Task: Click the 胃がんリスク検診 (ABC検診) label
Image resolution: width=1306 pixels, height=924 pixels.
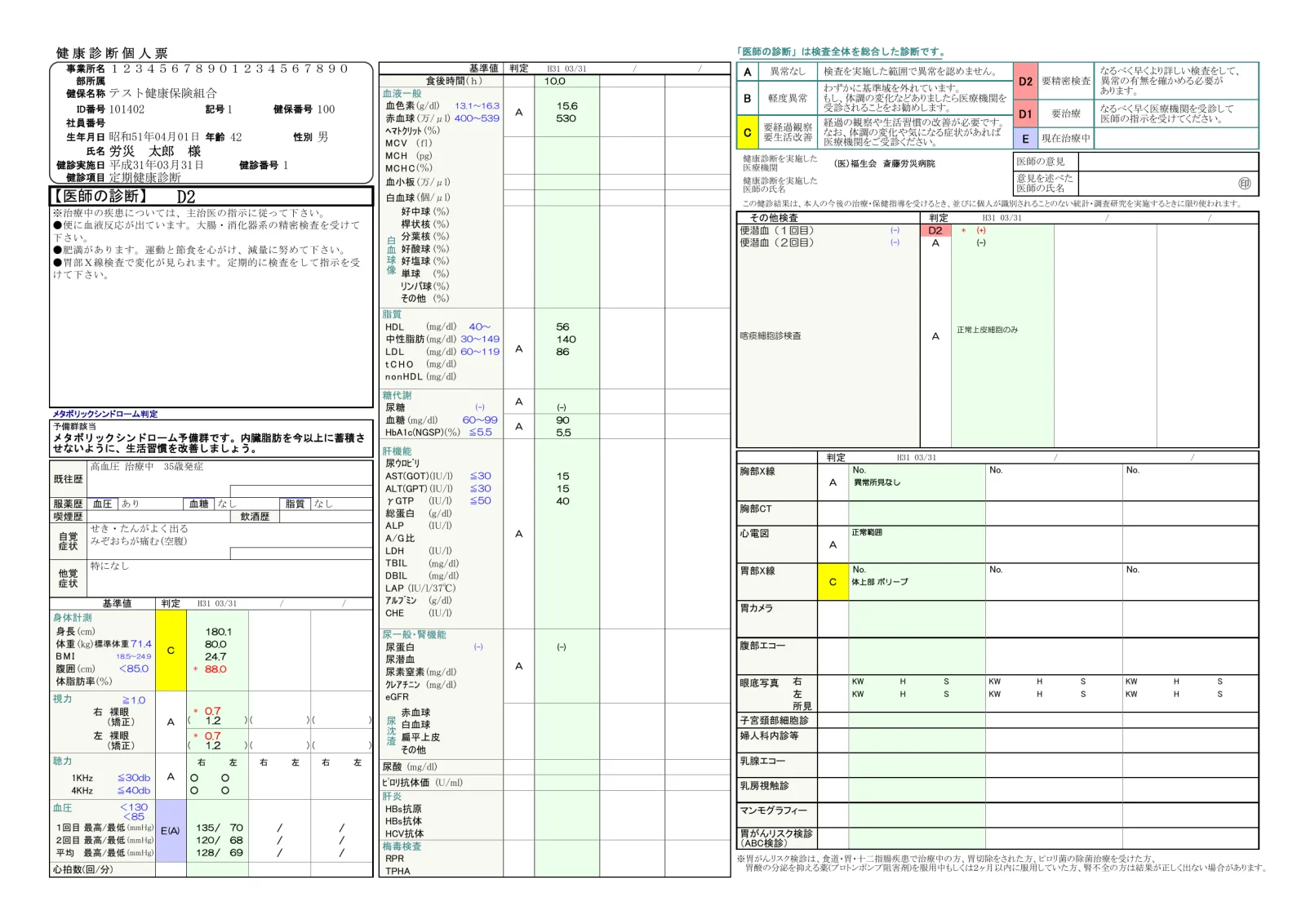Action: 775,838
